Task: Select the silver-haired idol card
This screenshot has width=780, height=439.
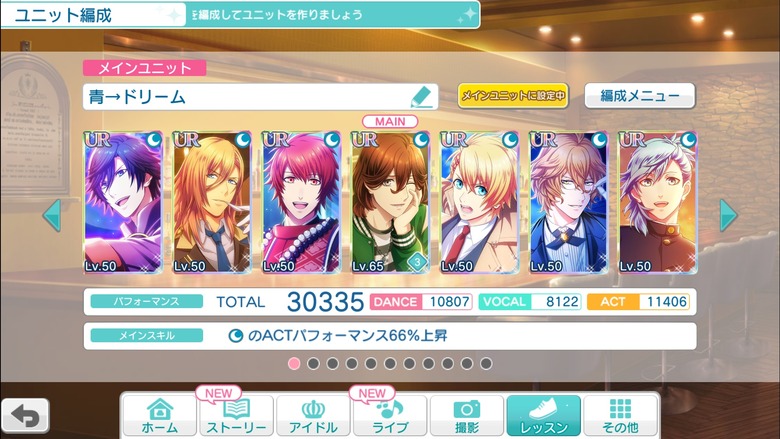Action: pyautogui.click(x=657, y=202)
